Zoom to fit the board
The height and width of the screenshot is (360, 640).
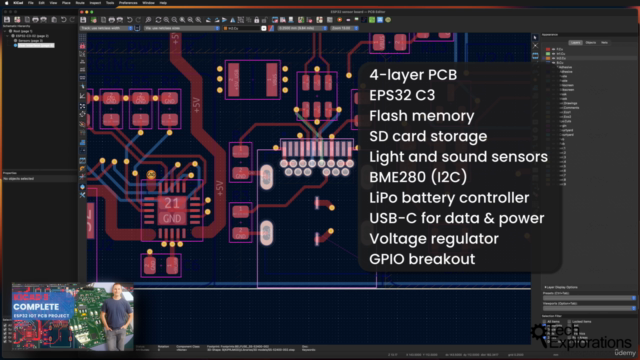(x=182, y=20)
